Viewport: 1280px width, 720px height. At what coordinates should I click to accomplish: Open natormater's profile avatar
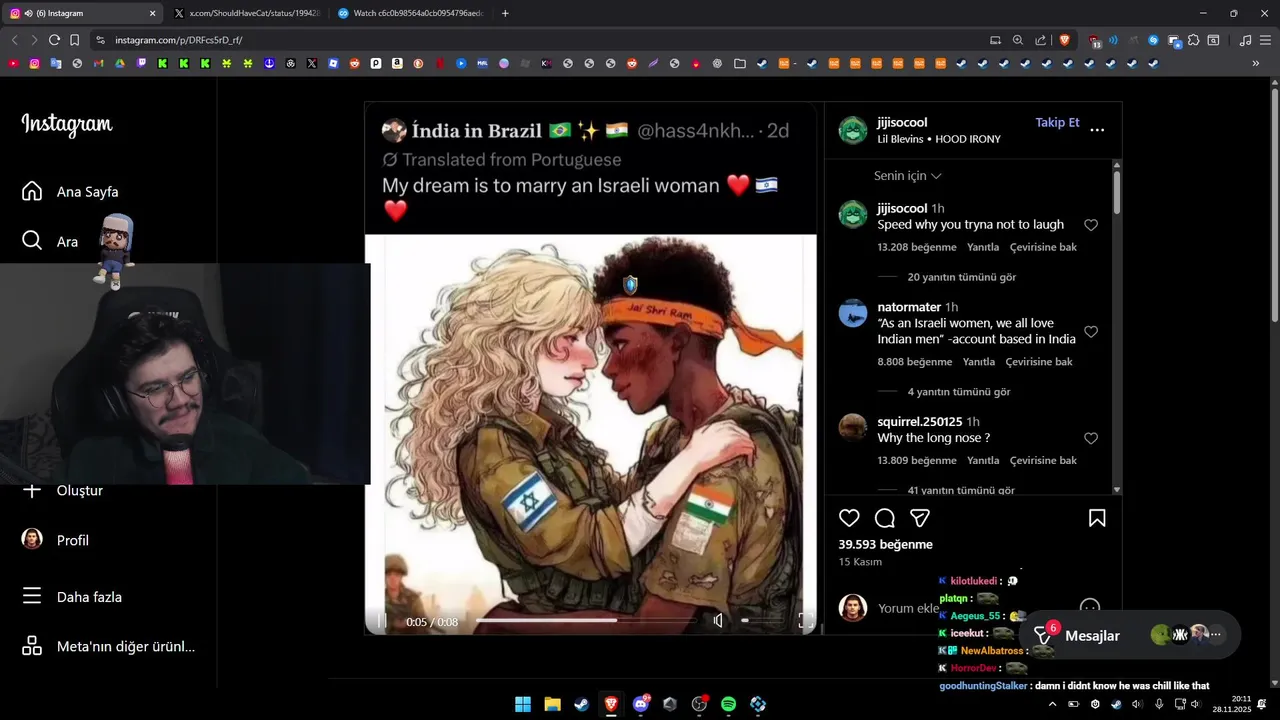[x=853, y=314]
